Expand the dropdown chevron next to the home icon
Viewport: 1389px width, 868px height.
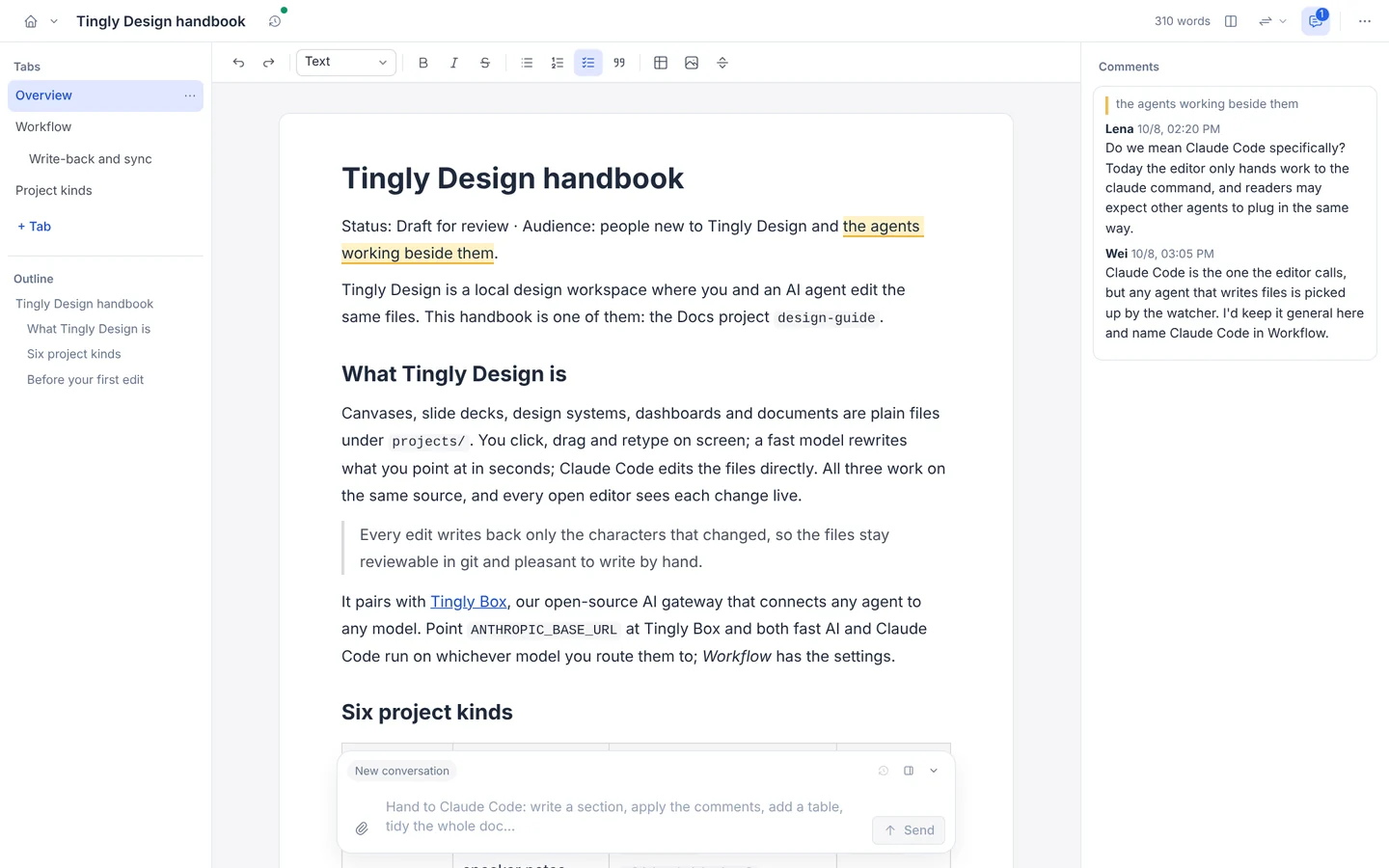click(54, 21)
